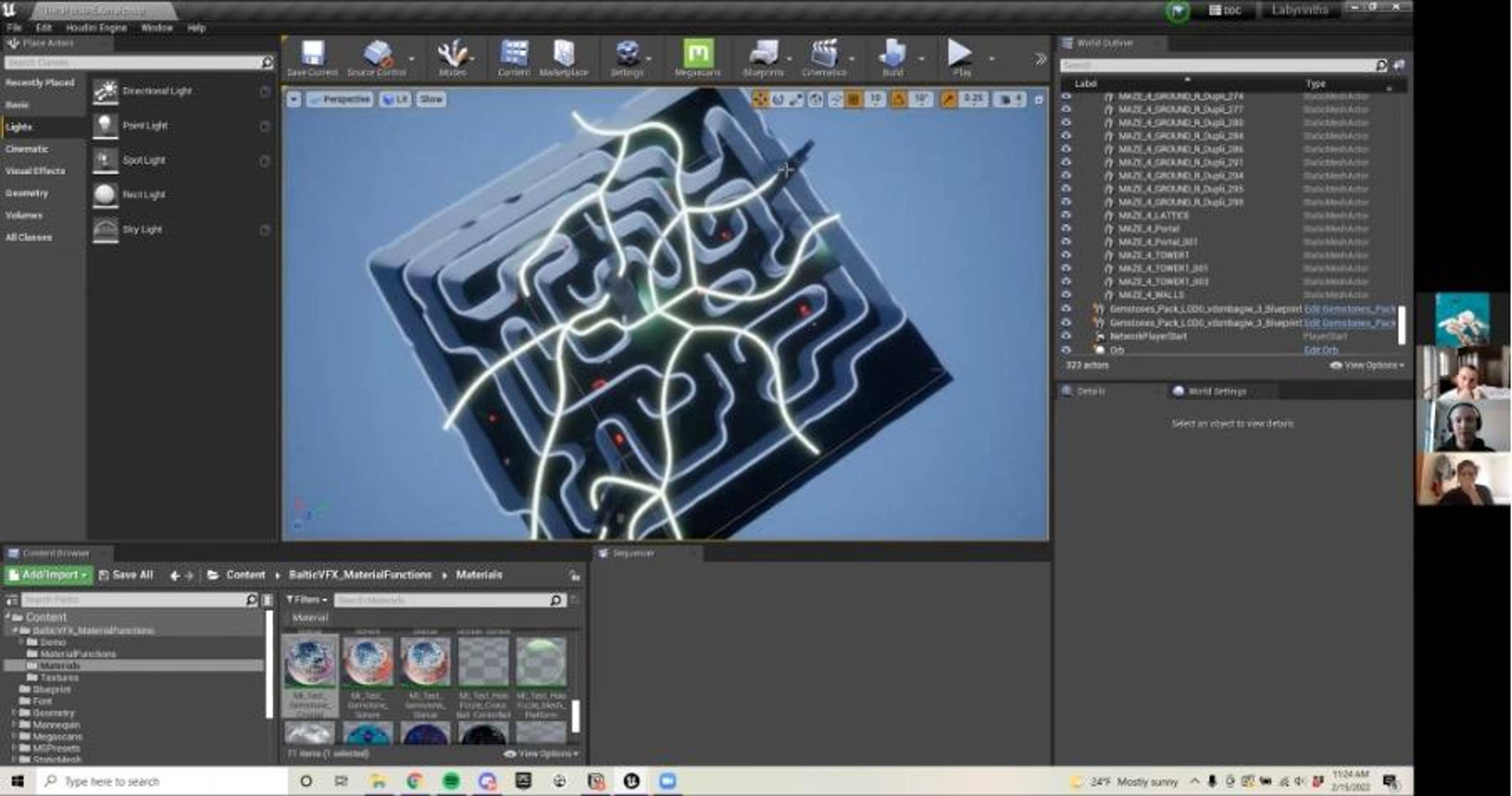Select the rotate gizmo tool in viewport
Screen dimensions: 1512x796
coord(778,100)
